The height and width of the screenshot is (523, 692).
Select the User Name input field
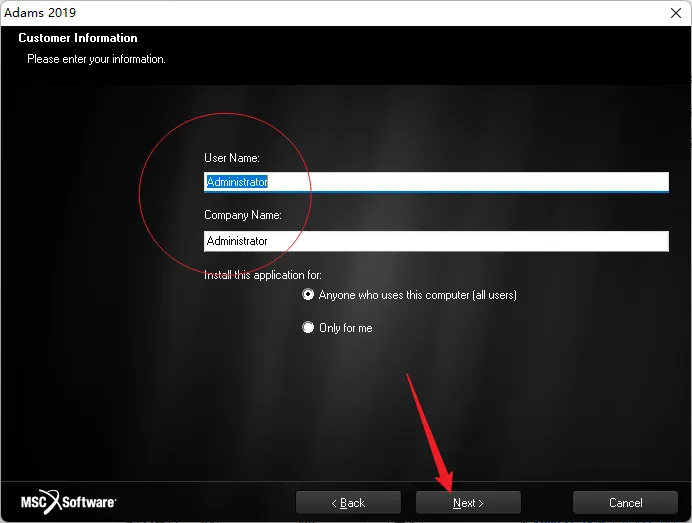click(x=436, y=182)
